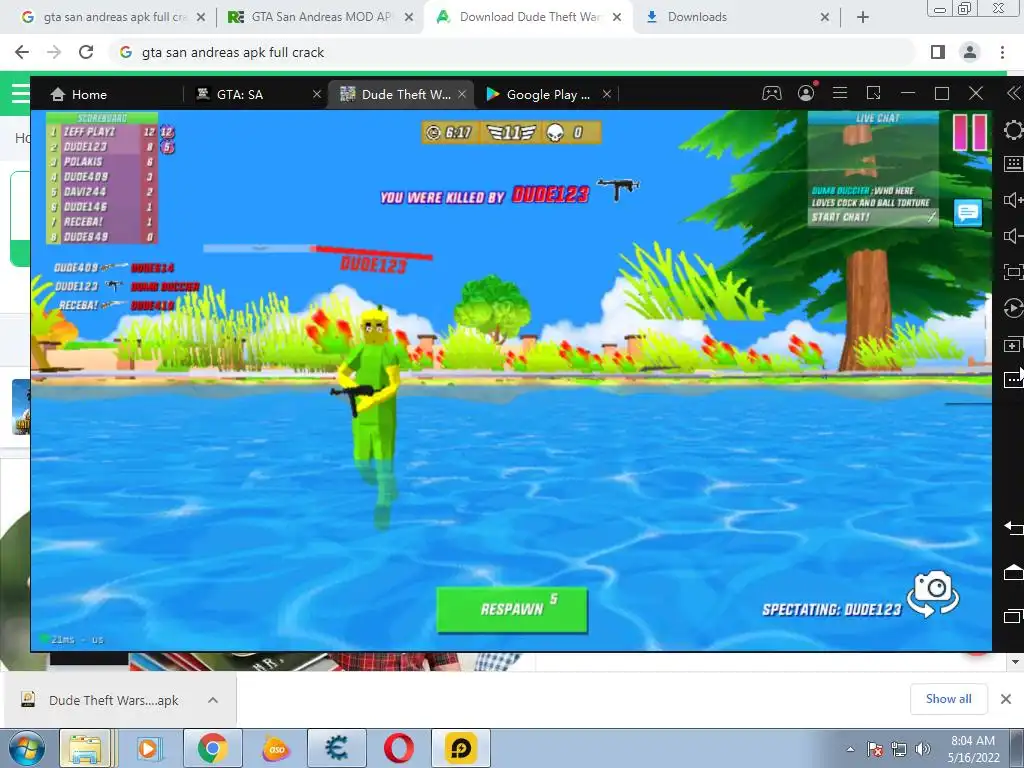Pause the game with pink pause button

[970, 133]
